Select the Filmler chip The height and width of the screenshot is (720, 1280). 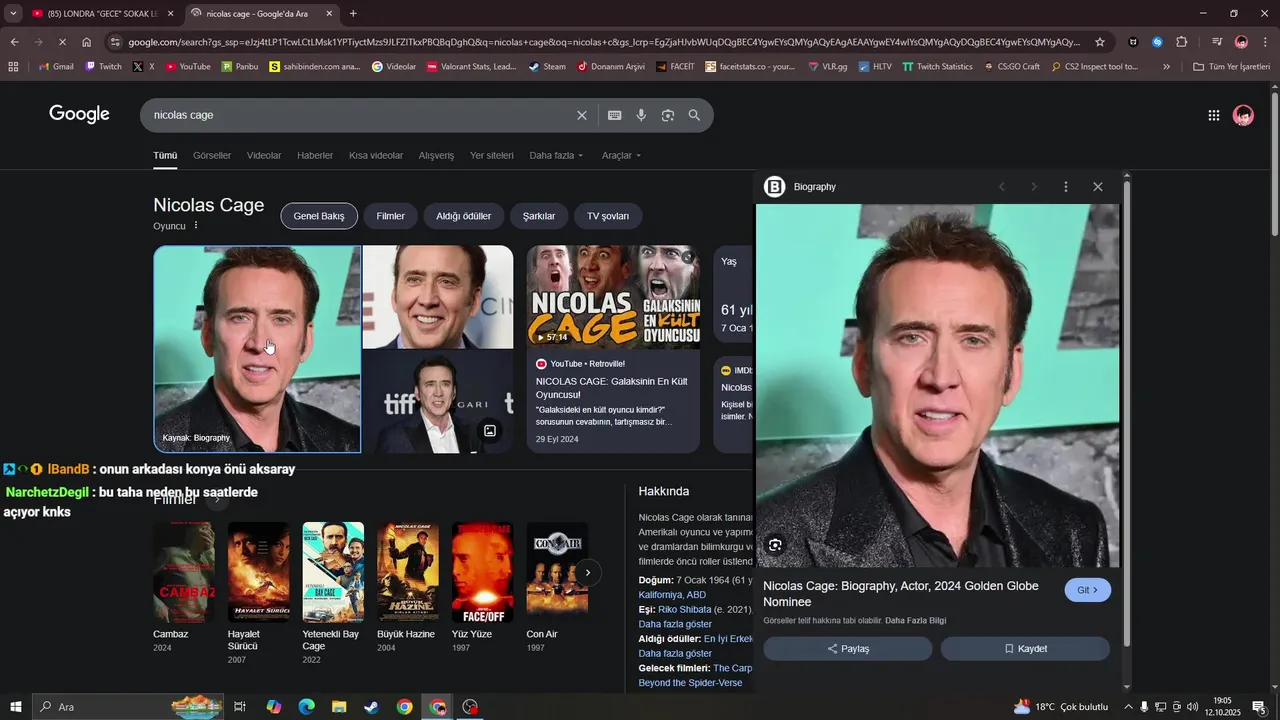coord(391,216)
